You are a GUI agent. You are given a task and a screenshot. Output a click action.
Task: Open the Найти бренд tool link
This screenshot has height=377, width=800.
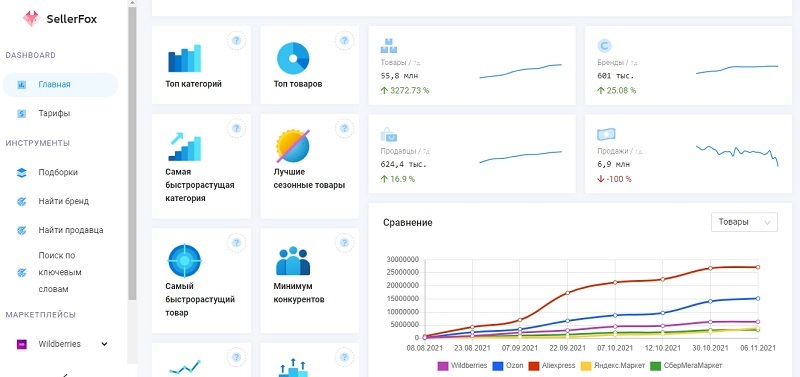click(63, 201)
